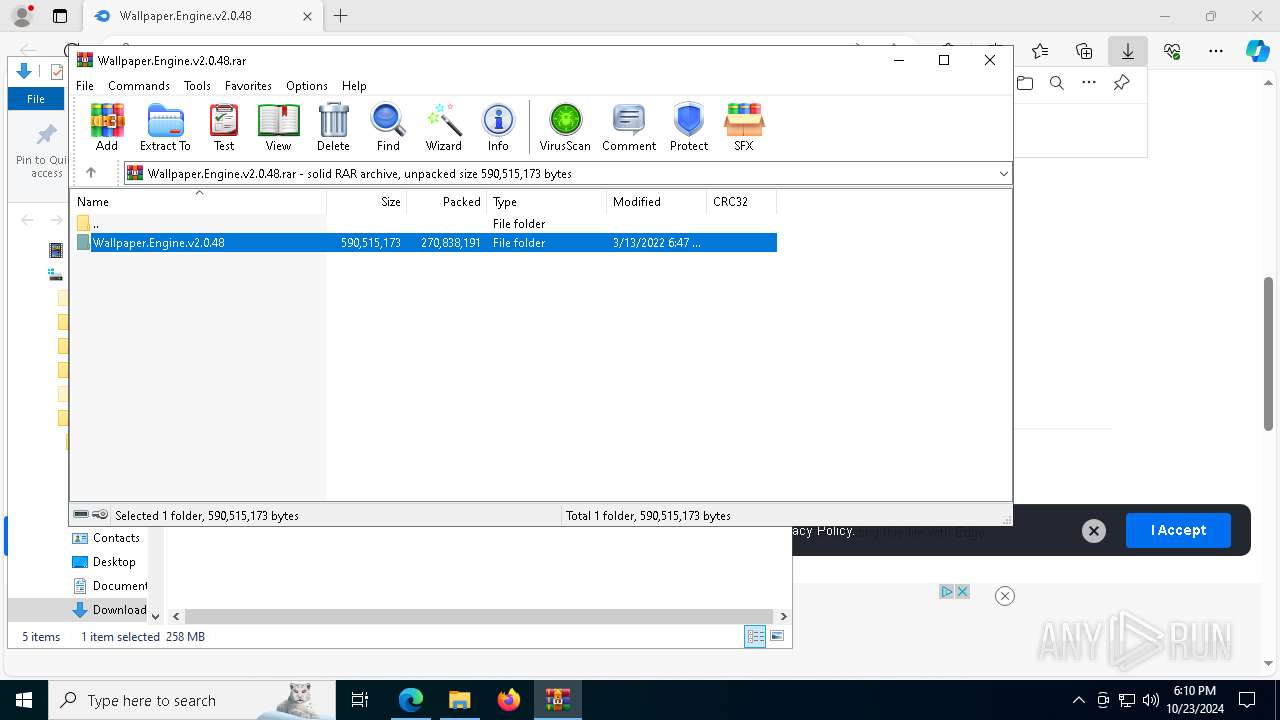Open the Commands menu
Viewport: 1280px width, 720px height.
tap(139, 86)
